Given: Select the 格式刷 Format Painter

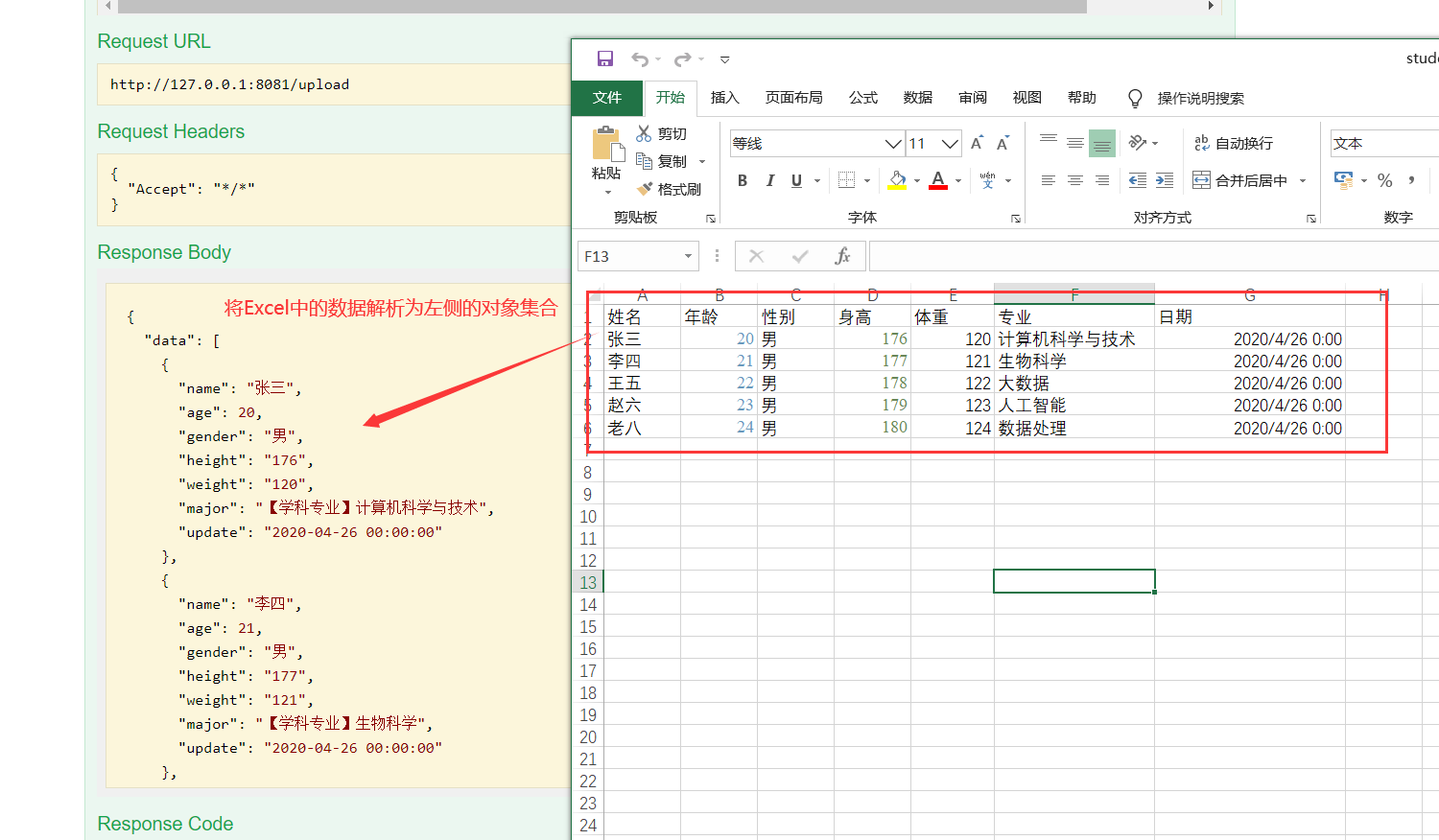Looking at the screenshot, I should [x=669, y=189].
